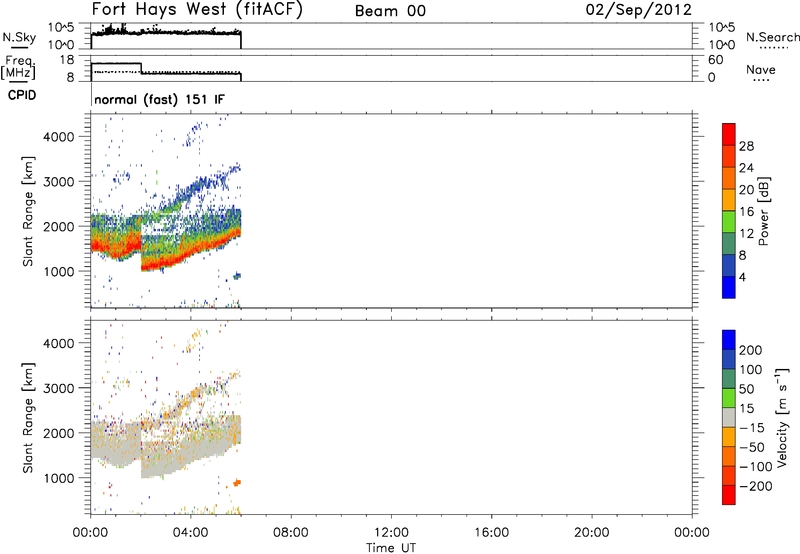Click the 'Beam 00' label

(x=390, y=11)
